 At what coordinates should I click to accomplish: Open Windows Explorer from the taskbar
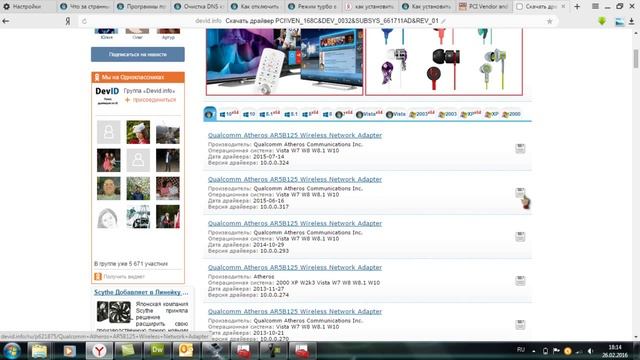click(39, 351)
